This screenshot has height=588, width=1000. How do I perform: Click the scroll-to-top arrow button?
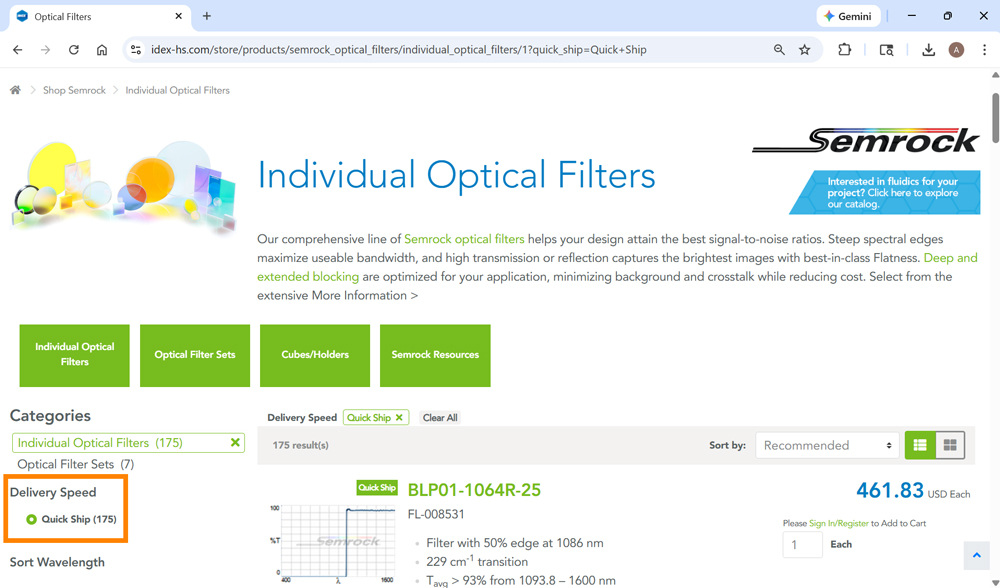click(976, 555)
